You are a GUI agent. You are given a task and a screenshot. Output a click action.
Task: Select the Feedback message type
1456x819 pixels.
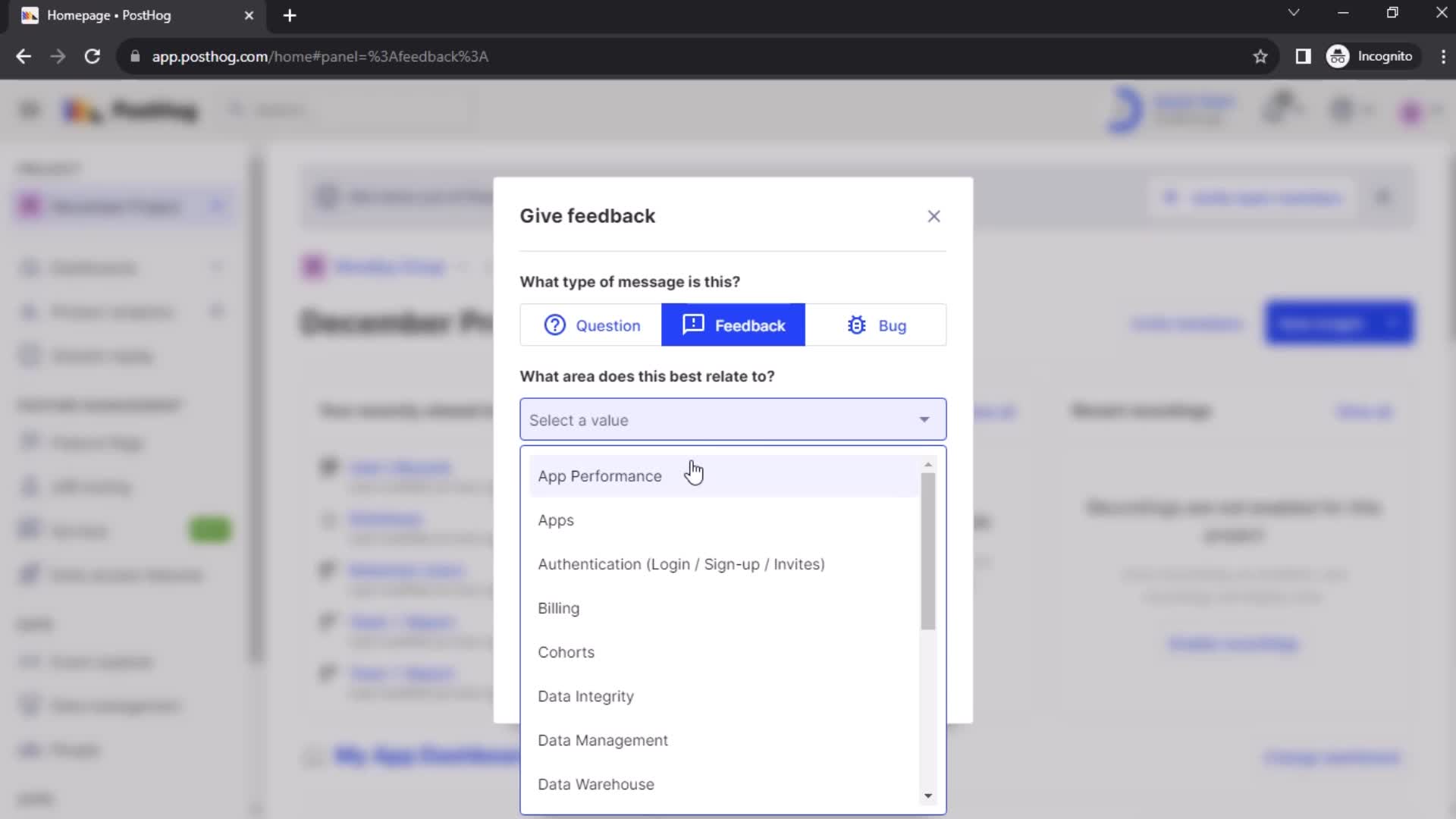tap(733, 325)
